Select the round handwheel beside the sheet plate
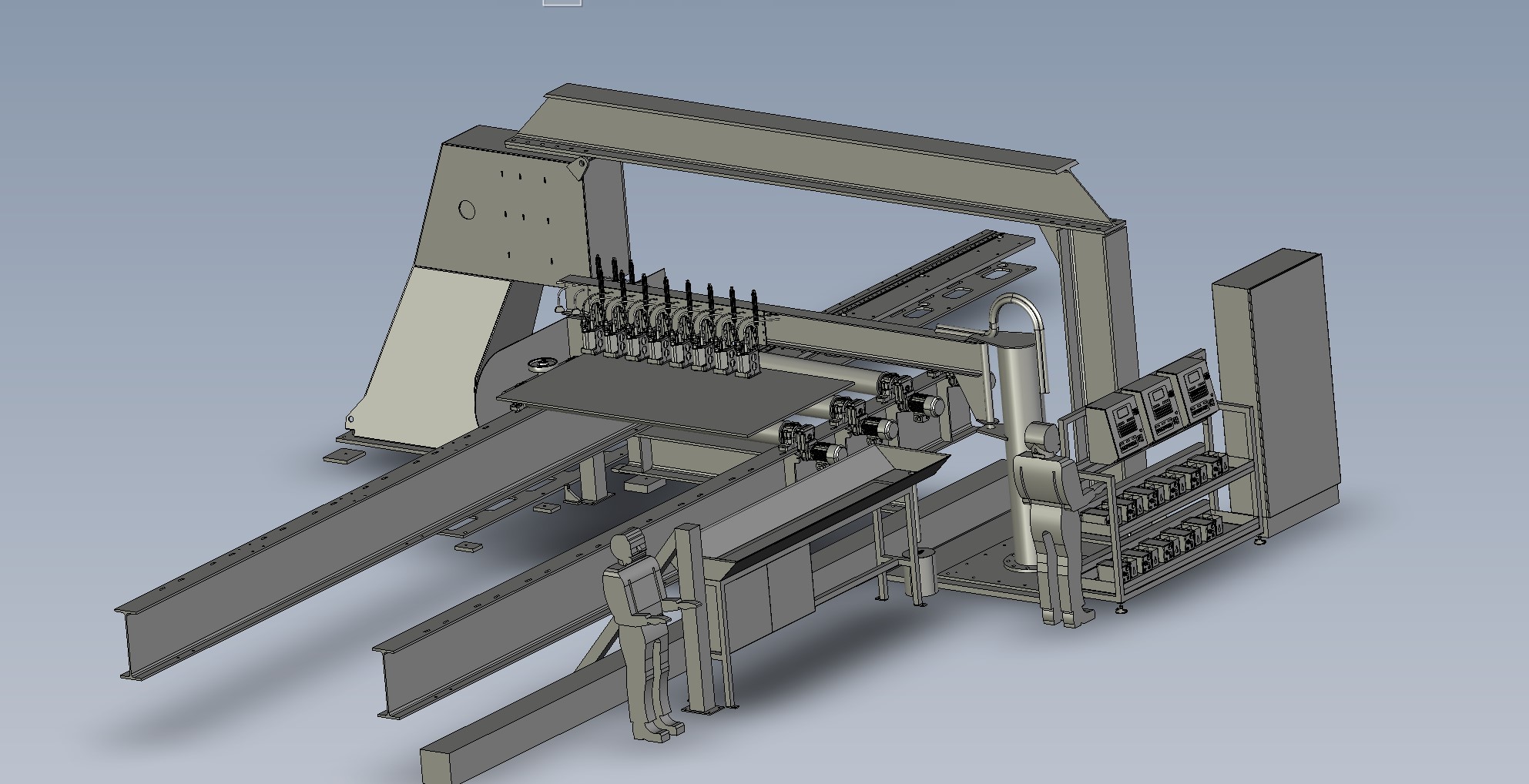Screen dimensions: 1529x784 click(x=542, y=364)
